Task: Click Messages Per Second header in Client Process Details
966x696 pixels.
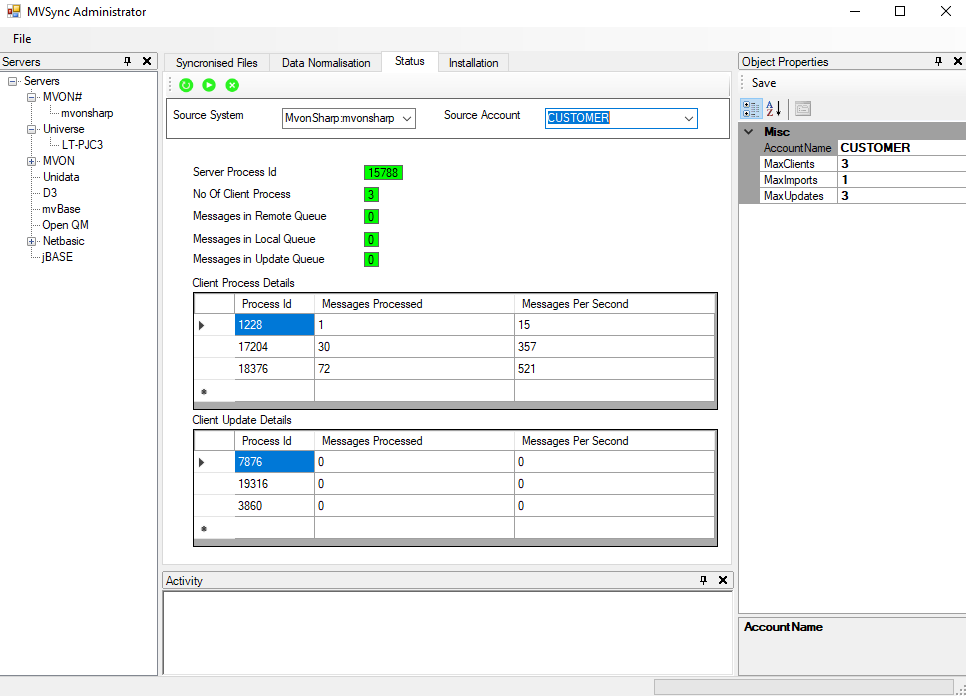Action: point(614,304)
